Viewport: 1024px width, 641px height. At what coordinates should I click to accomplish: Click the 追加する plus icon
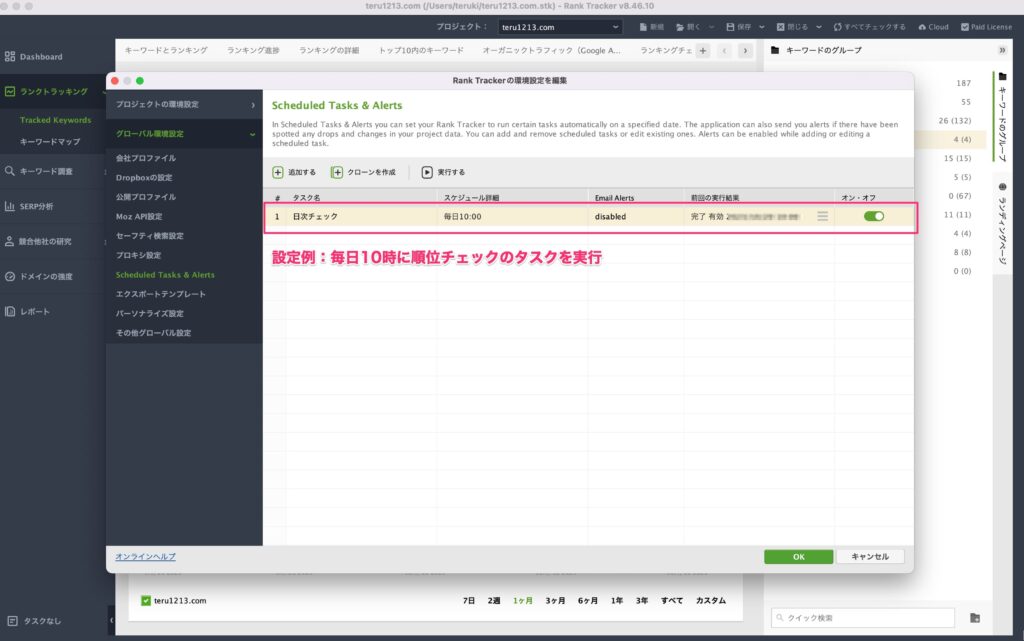pos(278,172)
